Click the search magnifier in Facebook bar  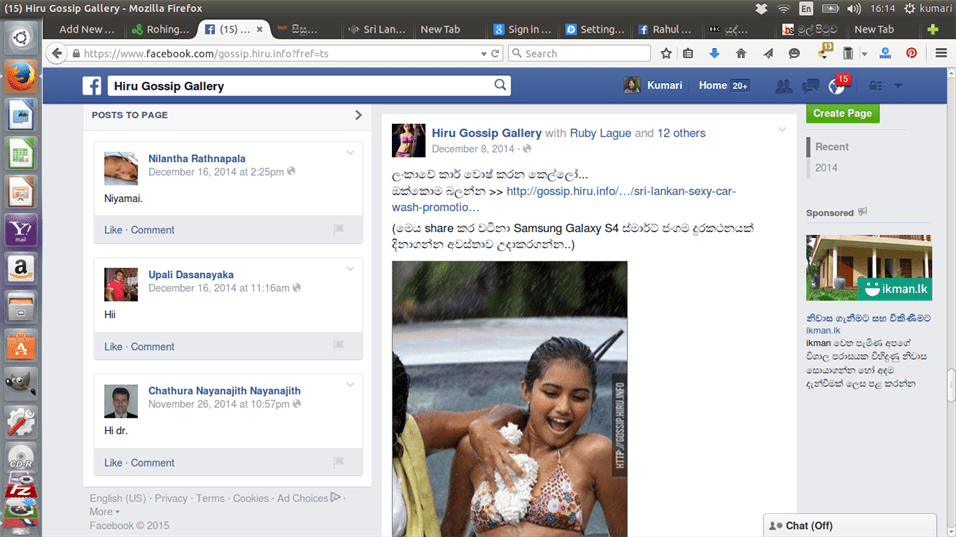click(500, 85)
